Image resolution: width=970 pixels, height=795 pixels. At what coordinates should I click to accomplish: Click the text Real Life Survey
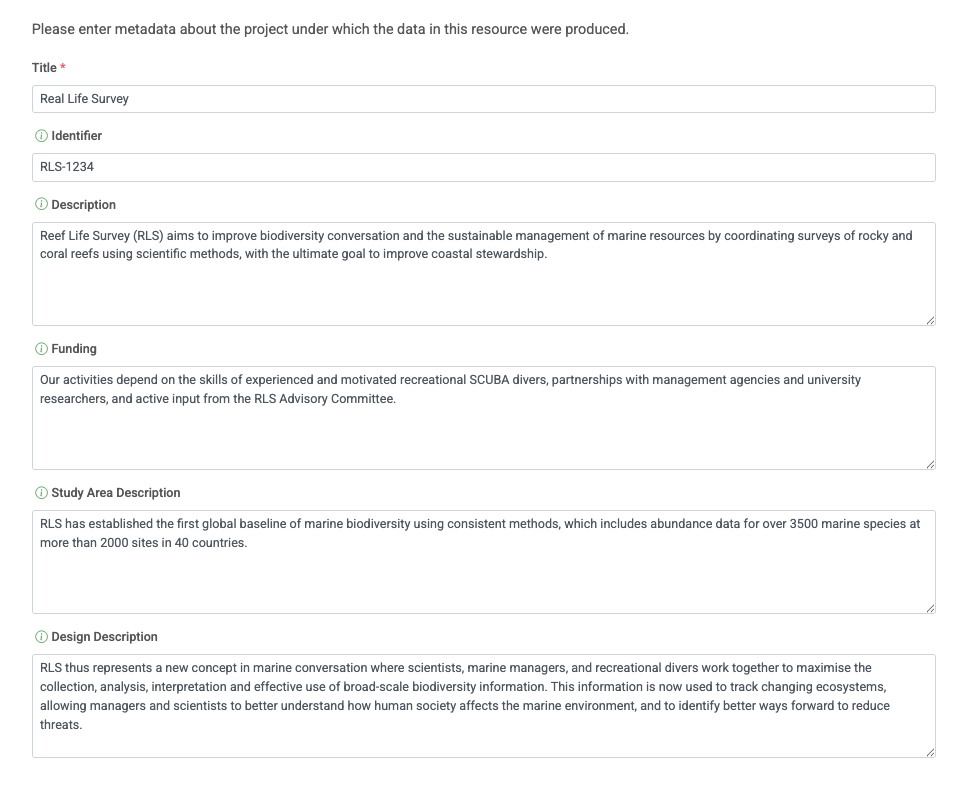82,98
